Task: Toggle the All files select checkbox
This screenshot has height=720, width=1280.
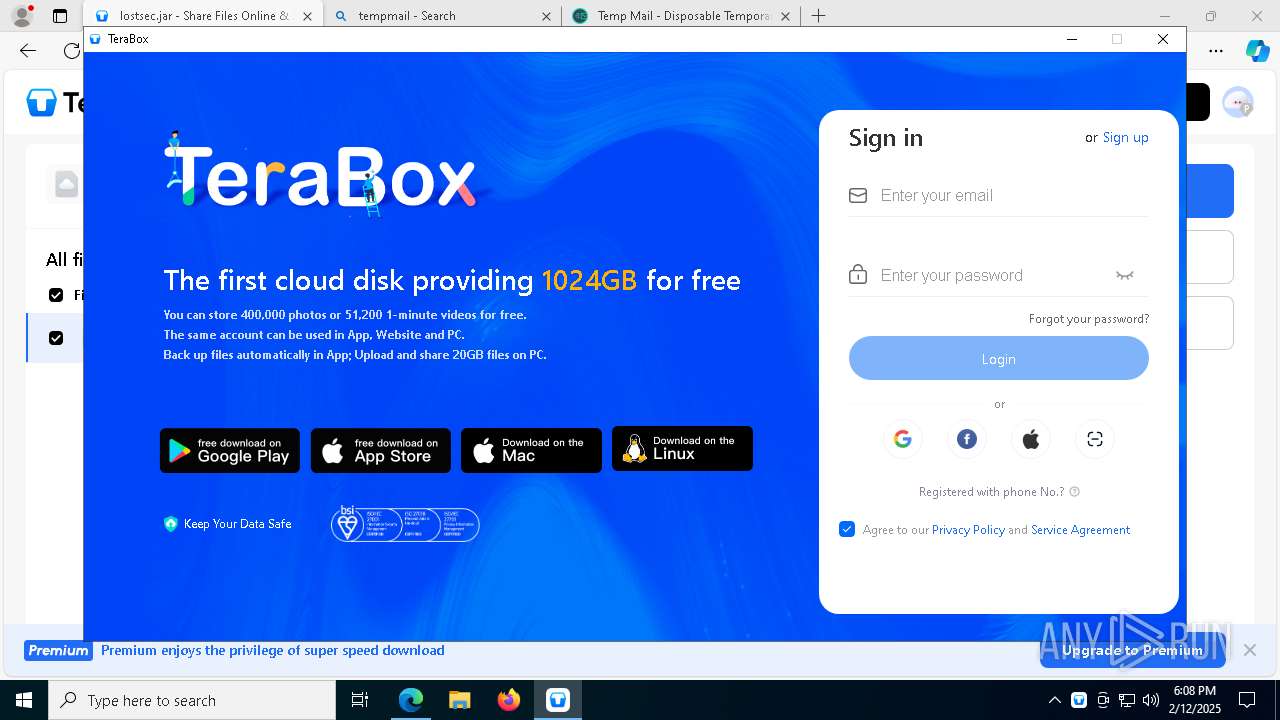Action: (x=56, y=295)
